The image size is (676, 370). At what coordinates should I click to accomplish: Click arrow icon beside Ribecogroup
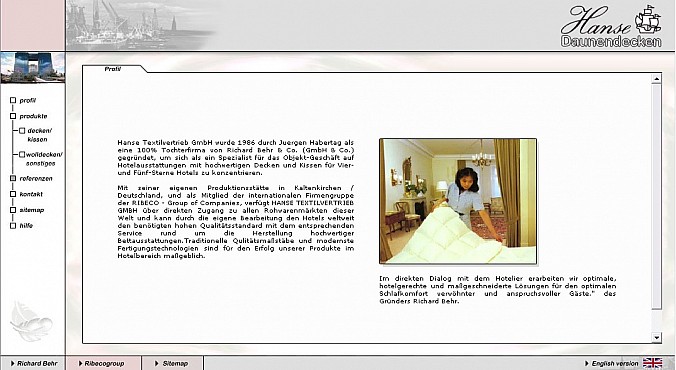80,364
